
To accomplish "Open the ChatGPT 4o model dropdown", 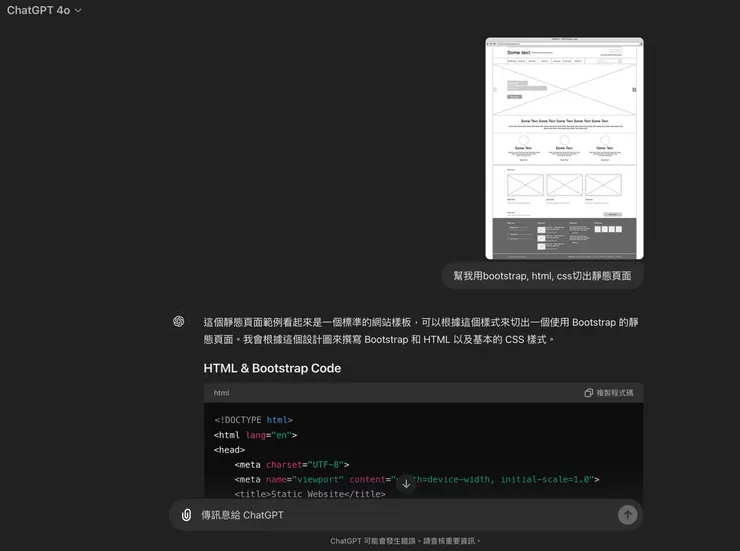I will (x=44, y=10).
